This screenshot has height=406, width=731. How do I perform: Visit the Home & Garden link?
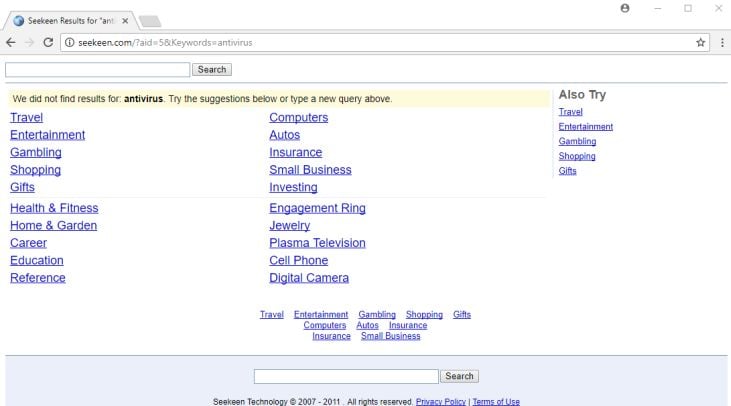coord(54,225)
